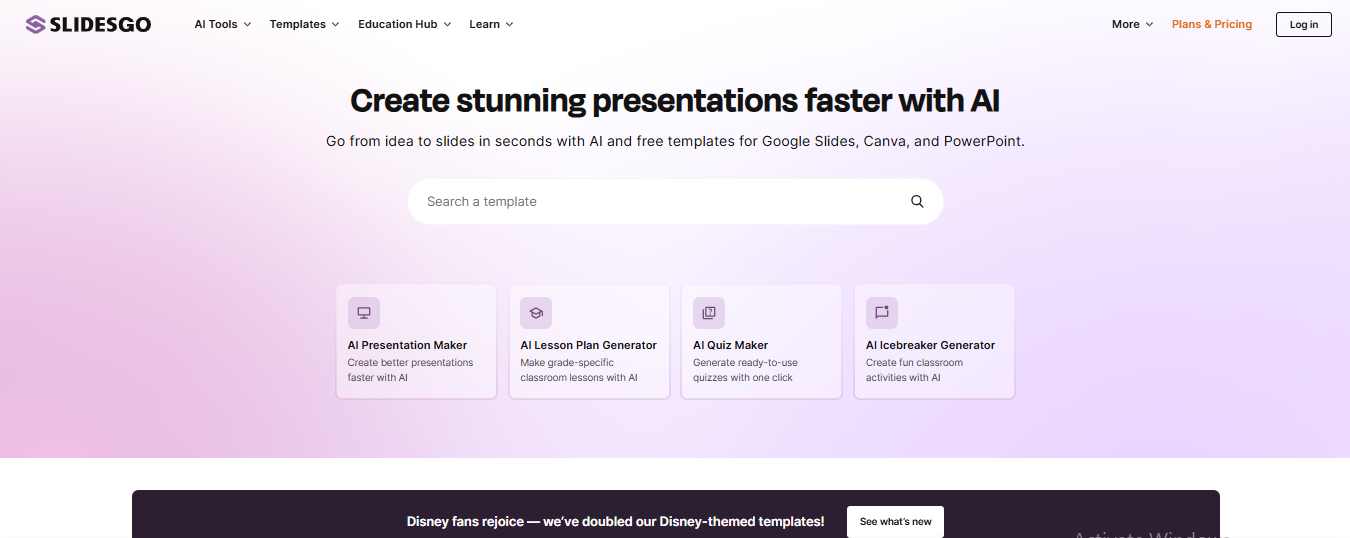The image size is (1350, 538).
Task: Open AI Lesson Plan Generator card title
Action: click(x=589, y=345)
